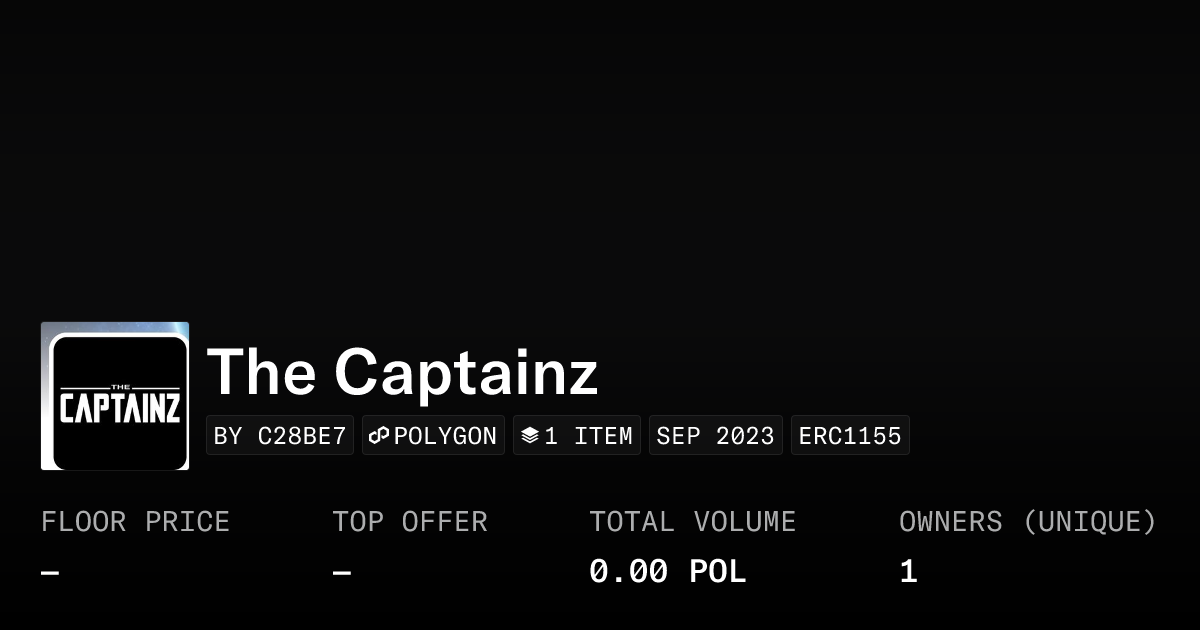Image resolution: width=1200 pixels, height=630 pixels.
Task: Click the empty dark banner area
Action: pos(600,160)
